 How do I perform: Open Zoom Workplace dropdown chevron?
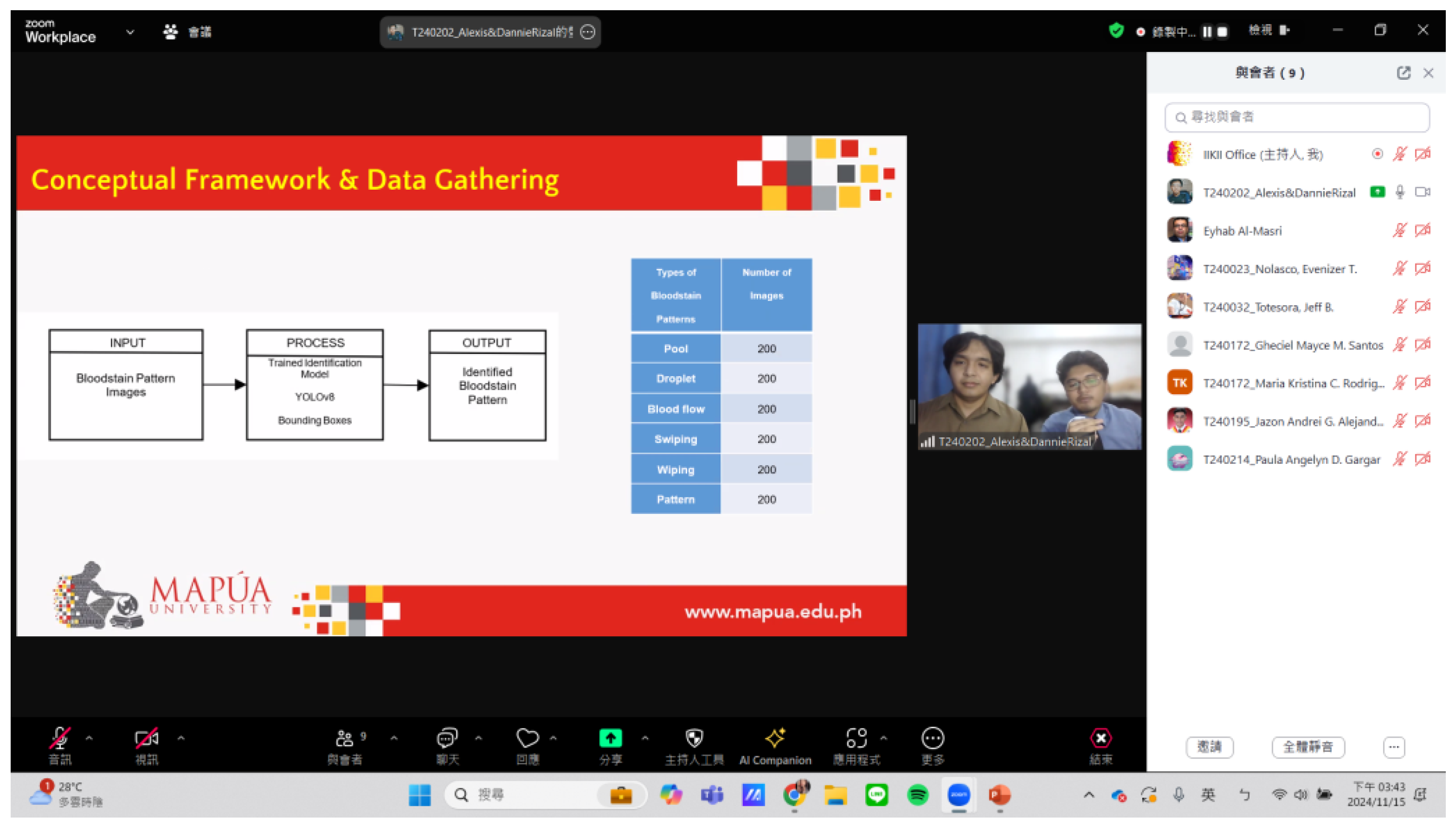click(130, 32)
